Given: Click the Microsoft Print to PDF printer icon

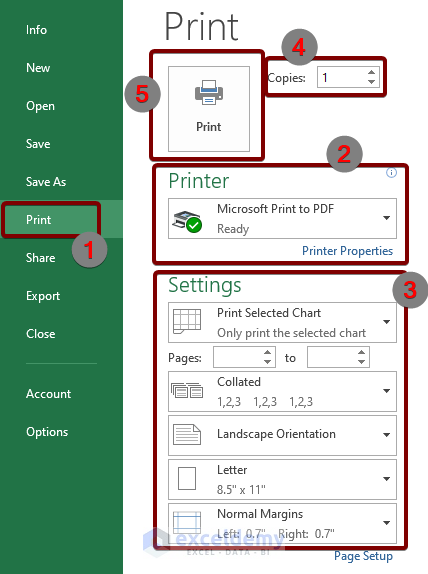Looking at the screenshot, I should pyautogui.click(x=187, y=221).
